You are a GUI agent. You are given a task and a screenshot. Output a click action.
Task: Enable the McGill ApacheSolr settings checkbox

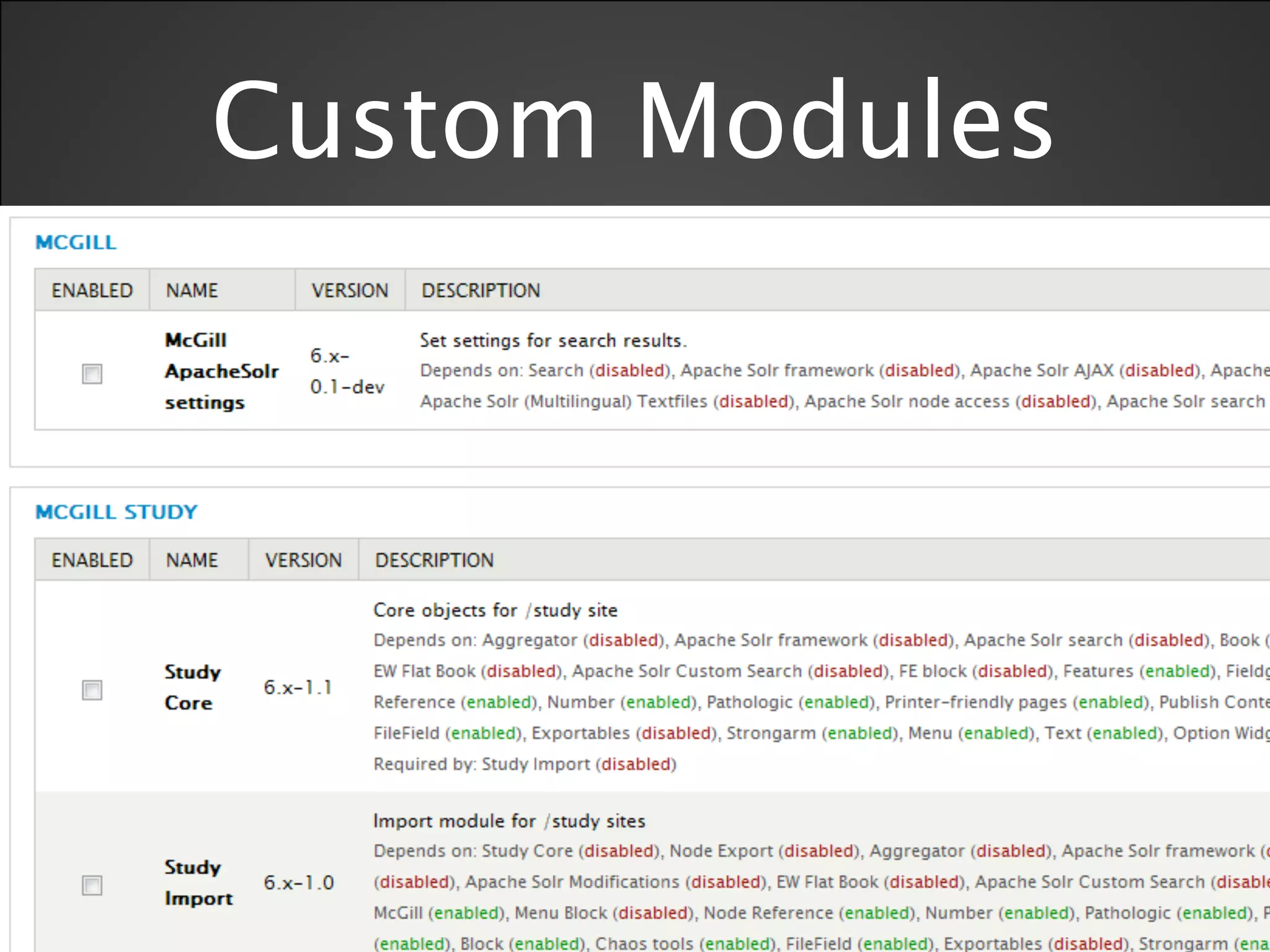pos(92,374)
